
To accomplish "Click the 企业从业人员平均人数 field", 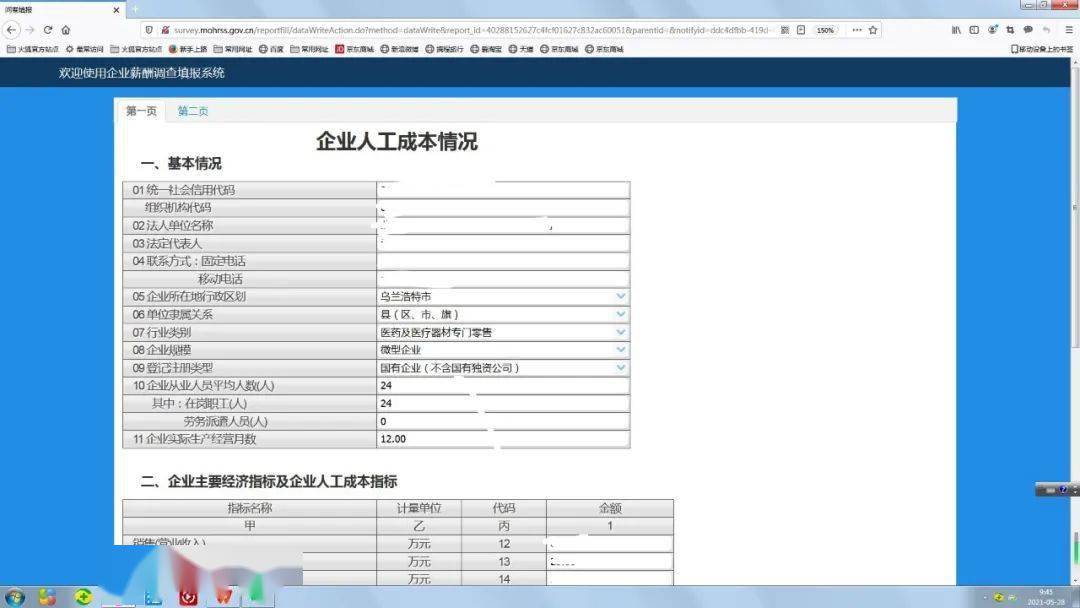I will (x=503, y=386).
